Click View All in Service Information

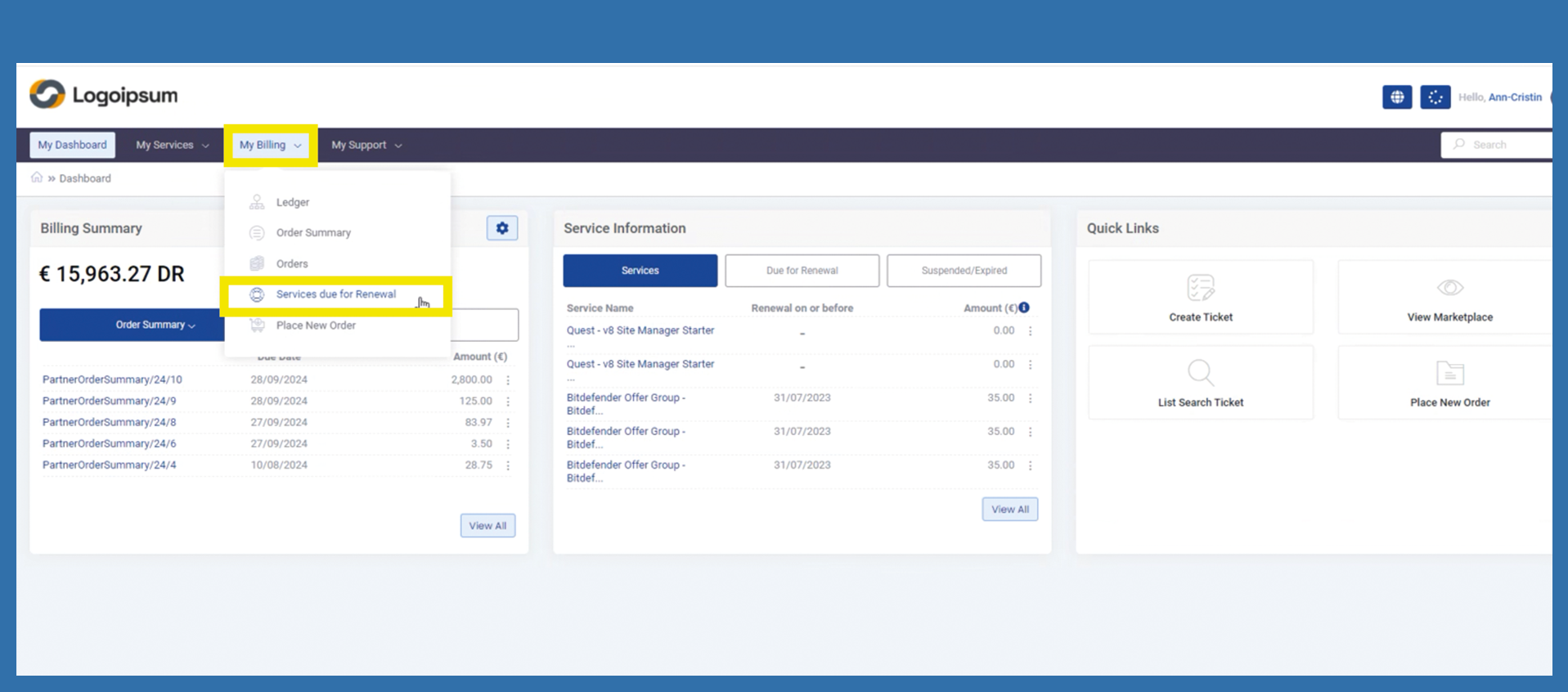click(1009, 510)
